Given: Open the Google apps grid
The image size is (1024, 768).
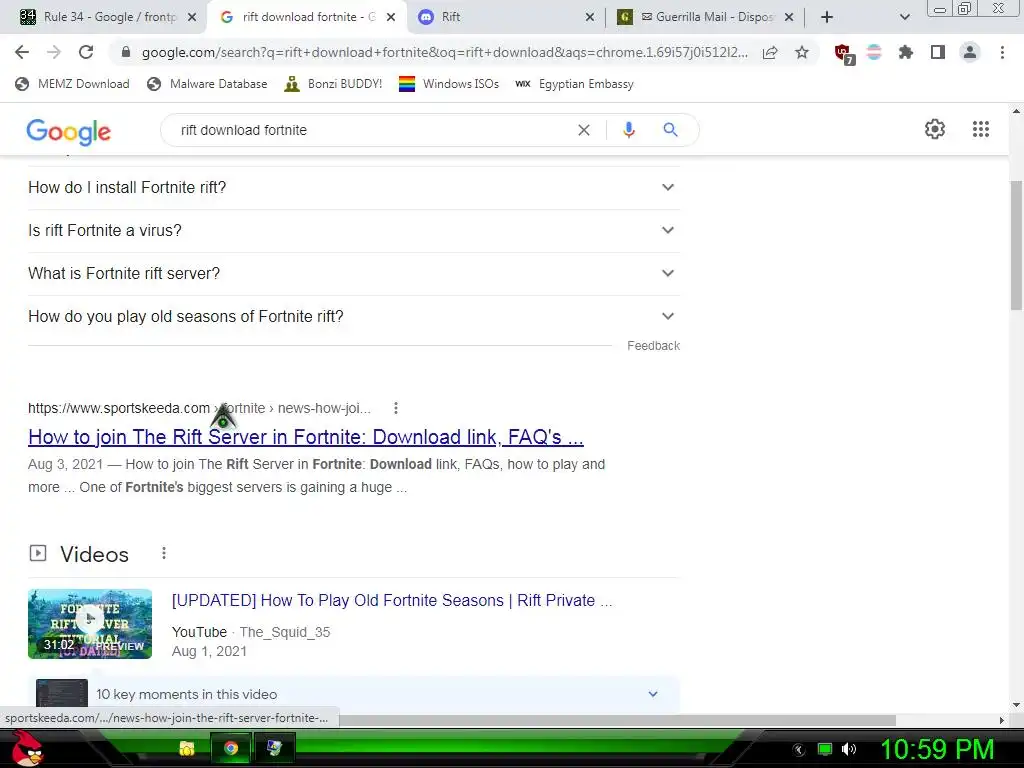Looking at the screenshot, I should pos(980,129).
